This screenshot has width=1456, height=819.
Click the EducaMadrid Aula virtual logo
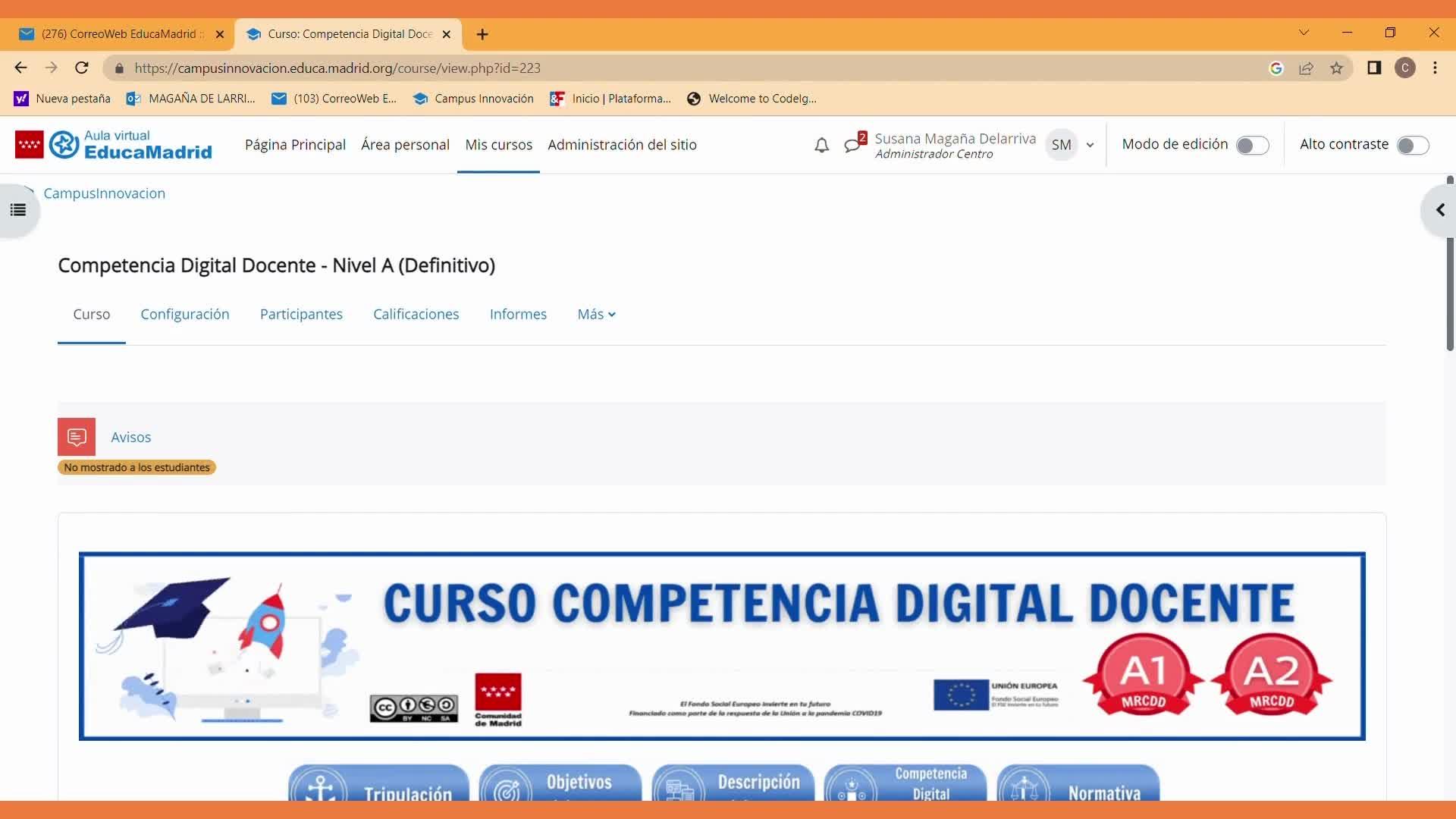pos(114,145)
